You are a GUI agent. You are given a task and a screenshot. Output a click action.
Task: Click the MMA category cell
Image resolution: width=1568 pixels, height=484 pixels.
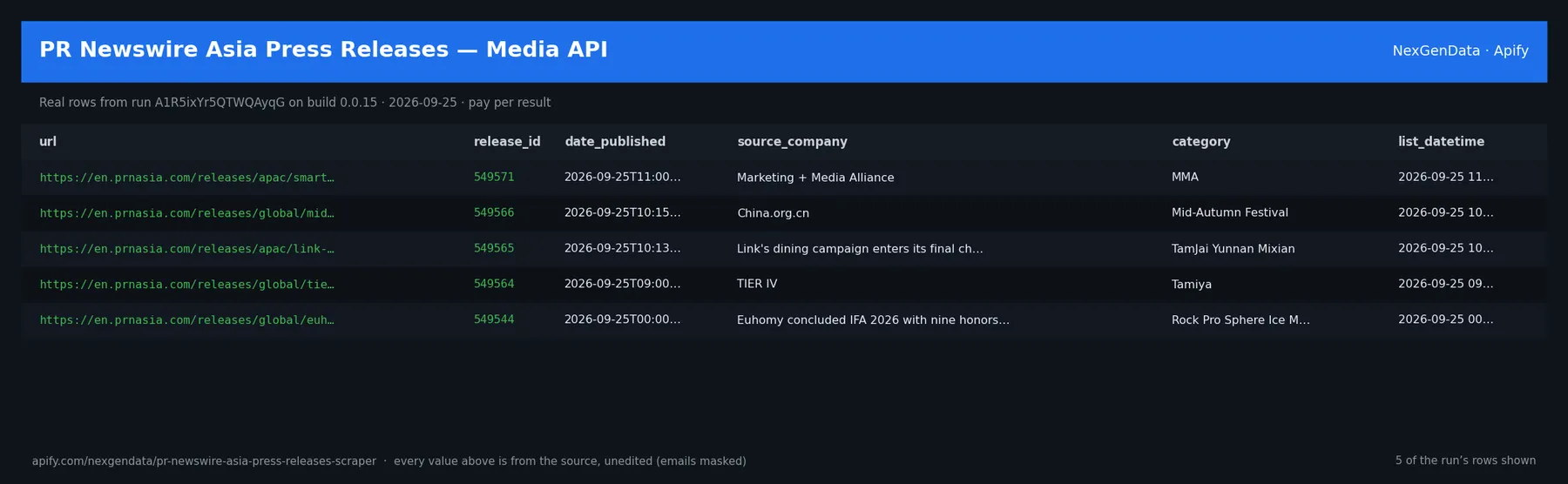click(x=1185, y=177)
